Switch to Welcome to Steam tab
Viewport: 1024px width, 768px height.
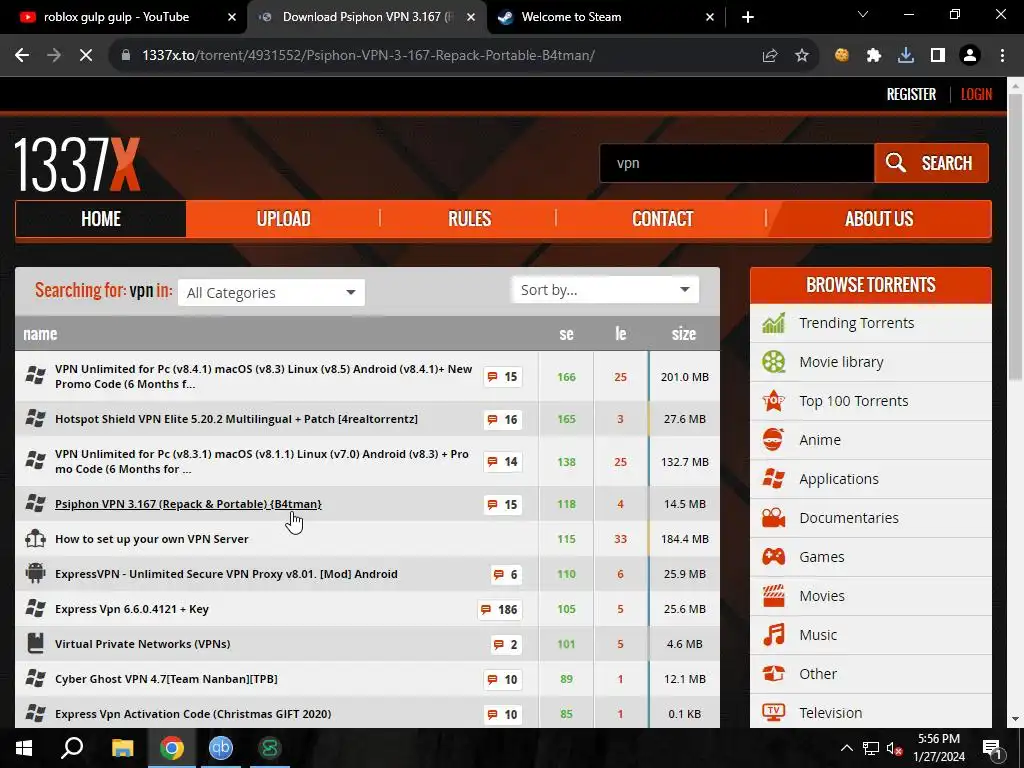click(571, 17)
